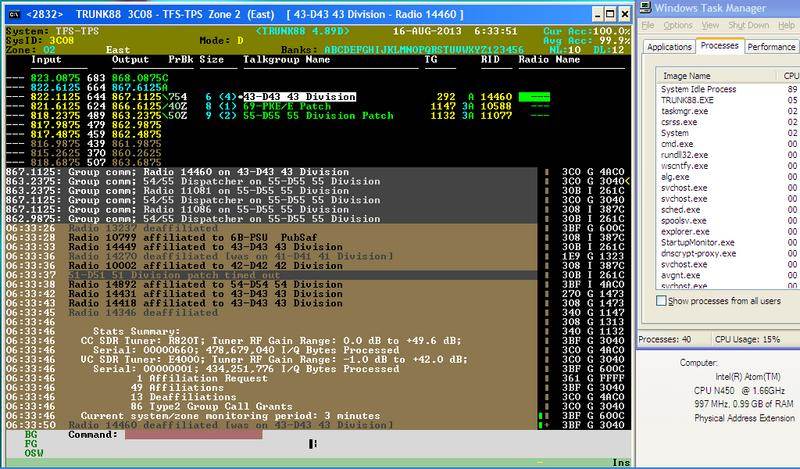800x469 pixels.
Task: Switch to the Applications tab
Action: 669,47
